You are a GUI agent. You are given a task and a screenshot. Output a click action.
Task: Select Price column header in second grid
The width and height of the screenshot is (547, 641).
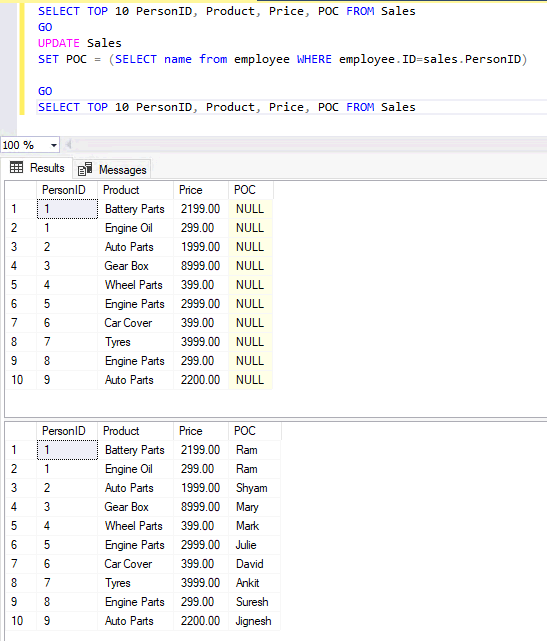(201, 431)
